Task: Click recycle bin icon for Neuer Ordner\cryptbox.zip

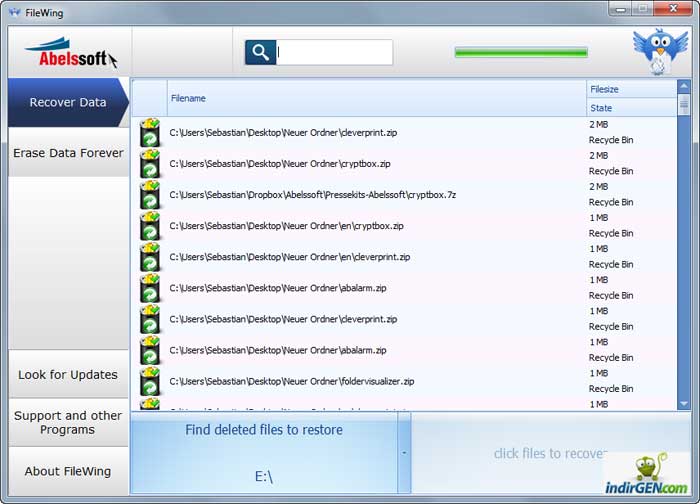Action: (150, 164)
